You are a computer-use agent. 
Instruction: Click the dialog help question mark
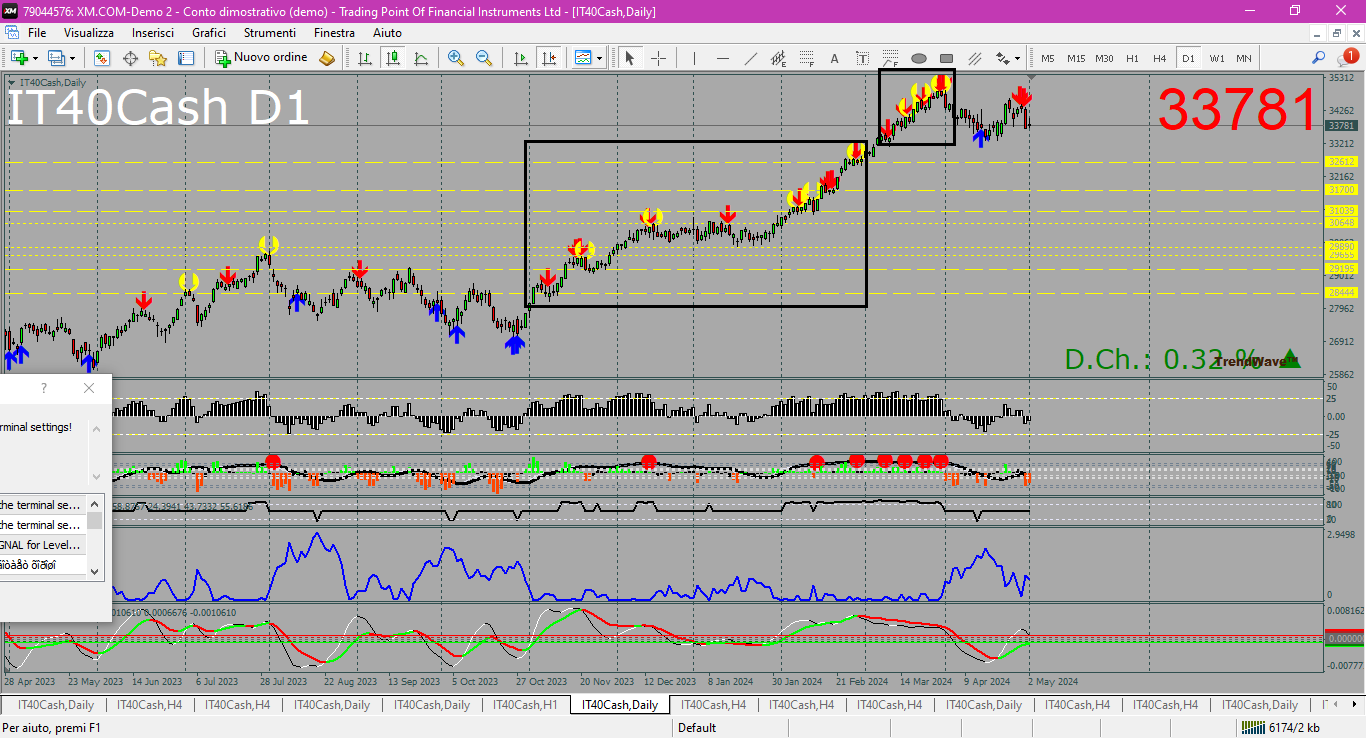pyautogui.click(x=44, y=388)
